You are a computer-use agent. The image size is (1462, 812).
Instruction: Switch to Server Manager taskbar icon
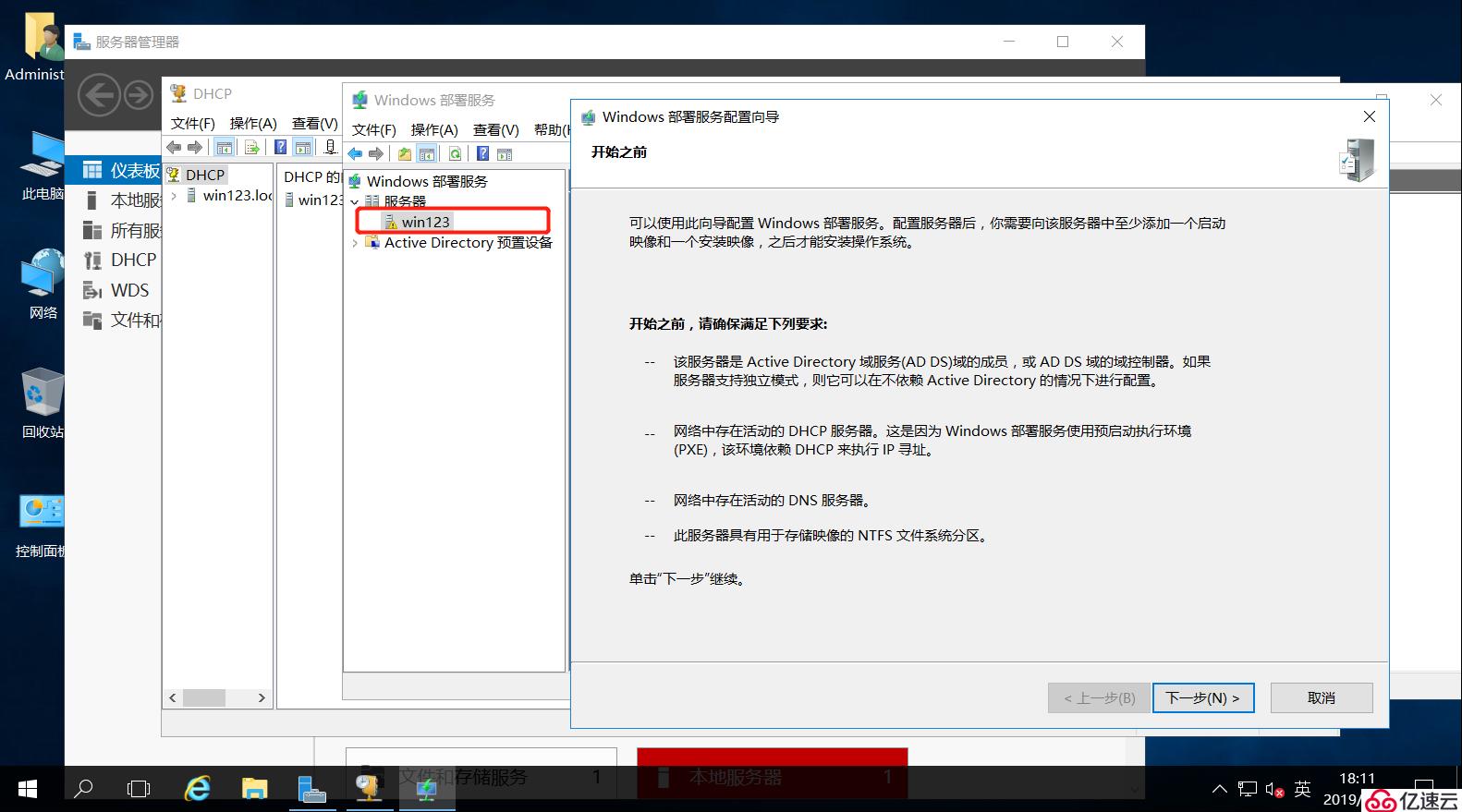312,789
